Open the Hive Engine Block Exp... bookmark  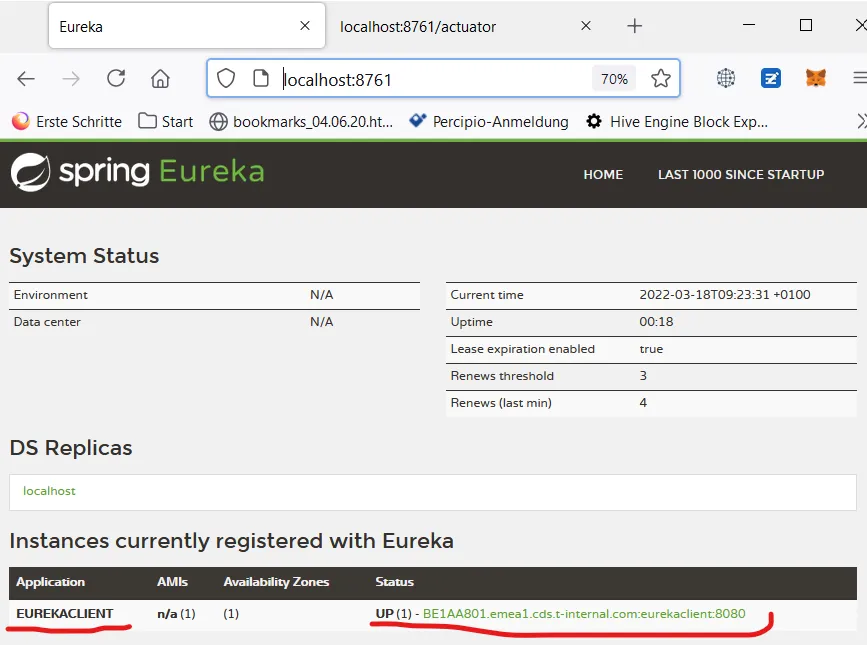coord(677,121)
